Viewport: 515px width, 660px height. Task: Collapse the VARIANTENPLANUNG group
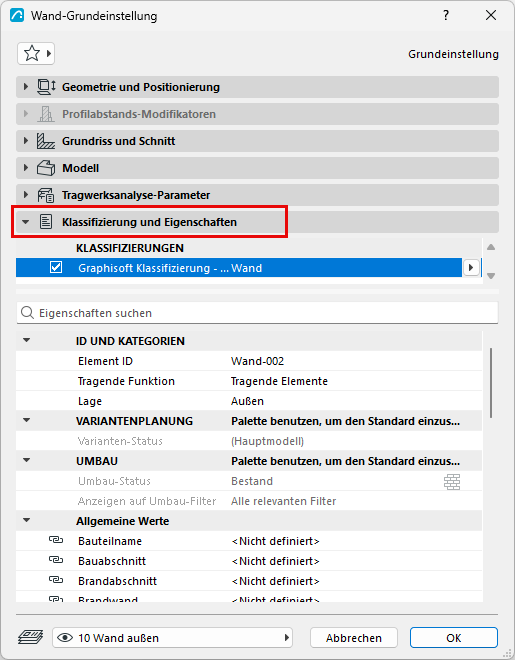[27, 420]
